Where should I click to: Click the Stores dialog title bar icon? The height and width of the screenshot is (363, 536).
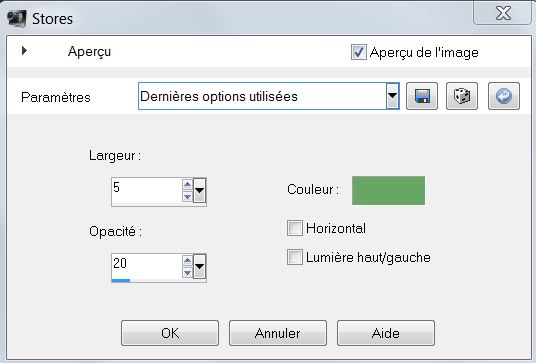point(17,18)
